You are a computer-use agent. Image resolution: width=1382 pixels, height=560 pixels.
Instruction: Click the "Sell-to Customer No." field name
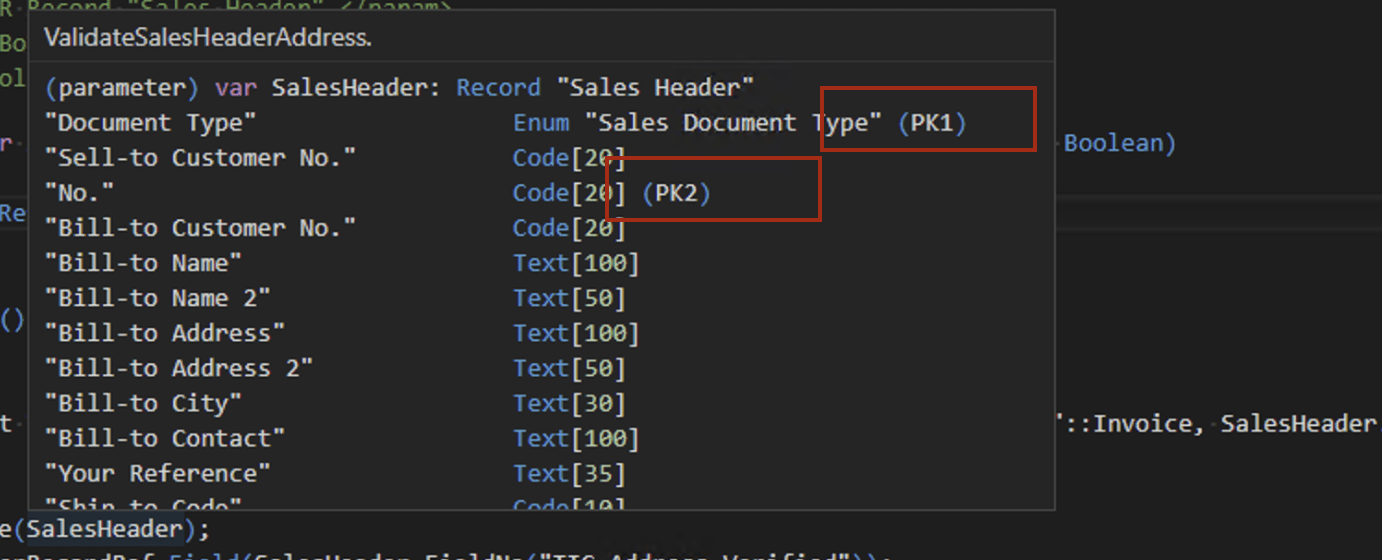click(200, 158)
